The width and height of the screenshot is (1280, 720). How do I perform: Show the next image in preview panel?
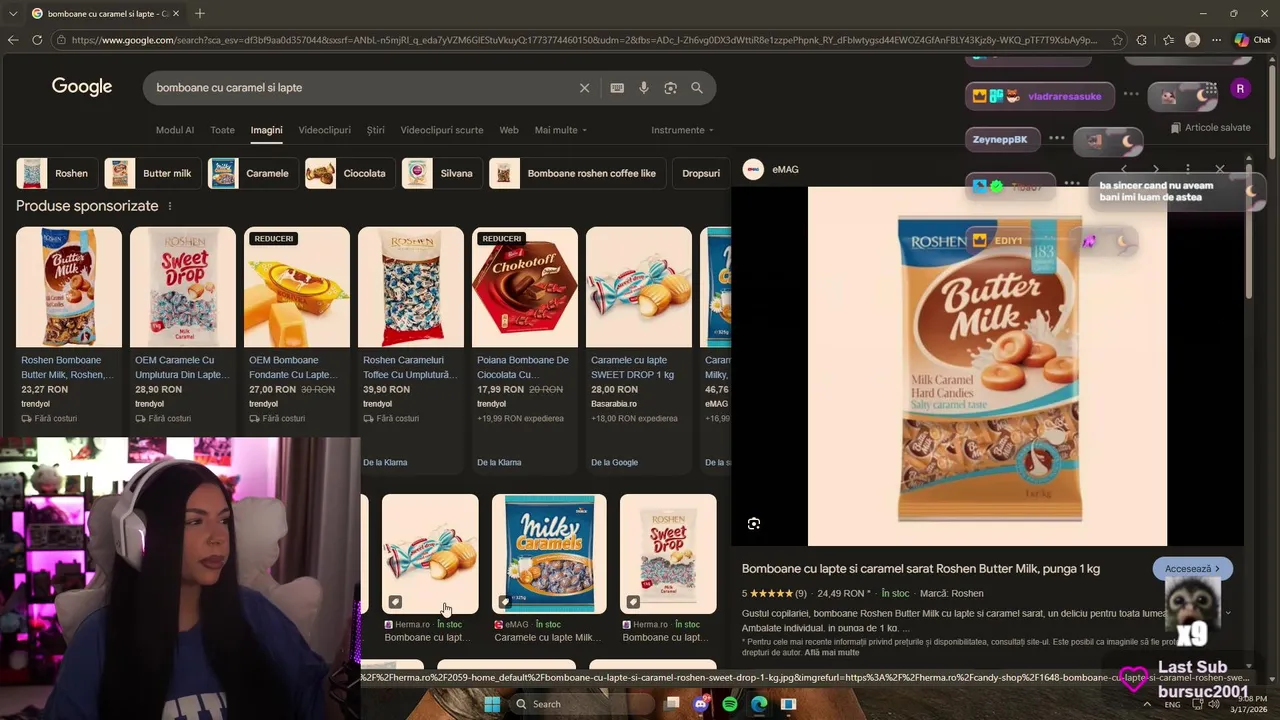click(x=1155, y=170)
